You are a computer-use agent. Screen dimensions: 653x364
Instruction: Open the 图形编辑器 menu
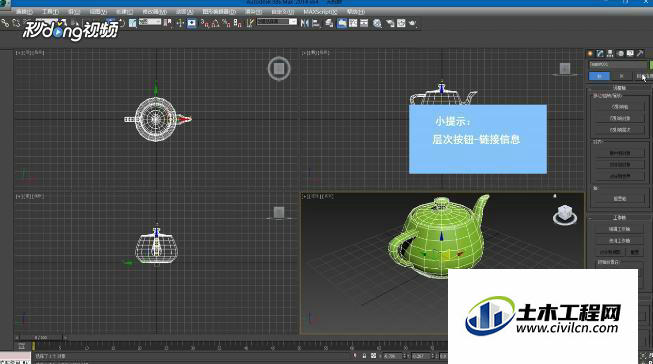coord(219,12)
